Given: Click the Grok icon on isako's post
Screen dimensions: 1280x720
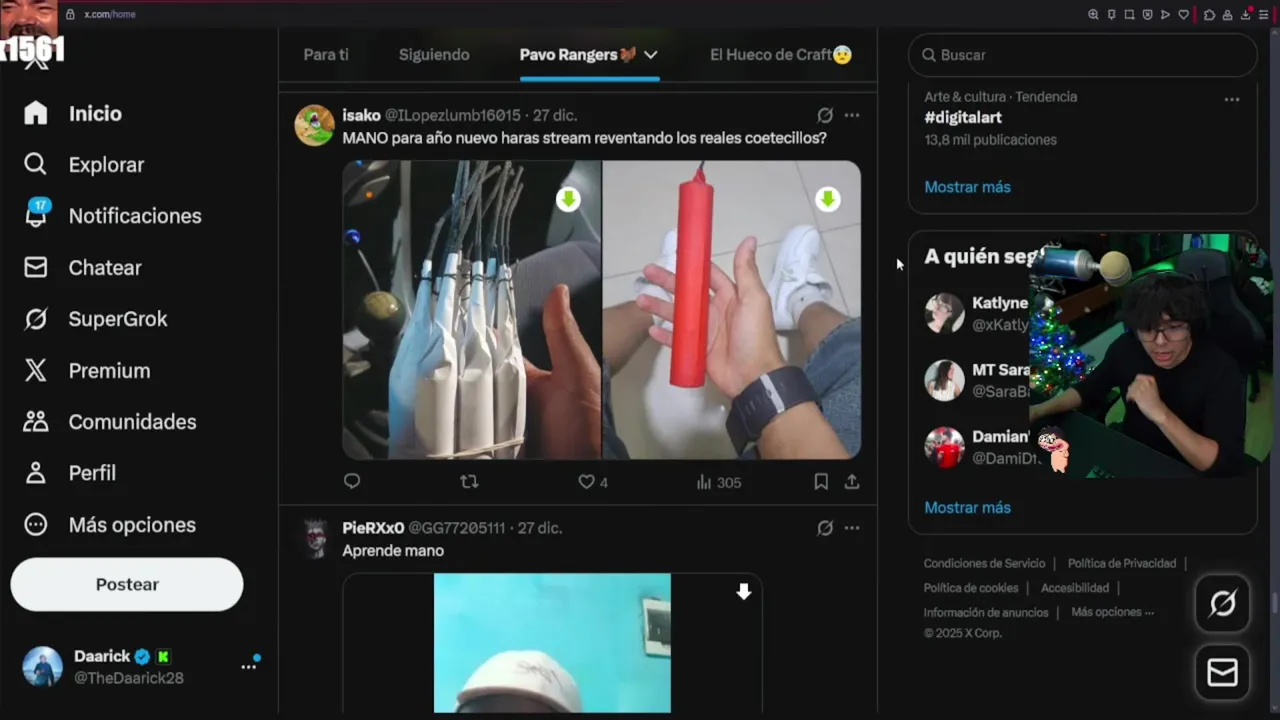Looking at the screenshot, I should pos(825,115).
